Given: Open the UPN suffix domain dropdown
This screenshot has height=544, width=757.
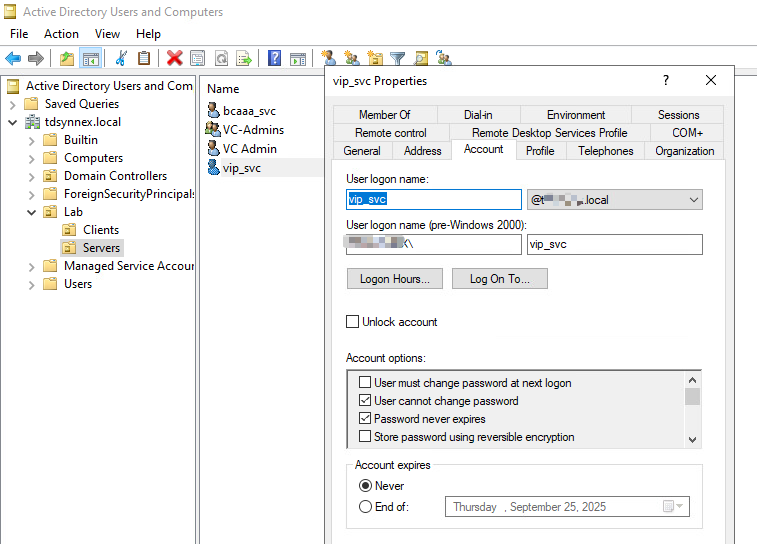Looking at the screenshot, I should click(x=694, y=200).
